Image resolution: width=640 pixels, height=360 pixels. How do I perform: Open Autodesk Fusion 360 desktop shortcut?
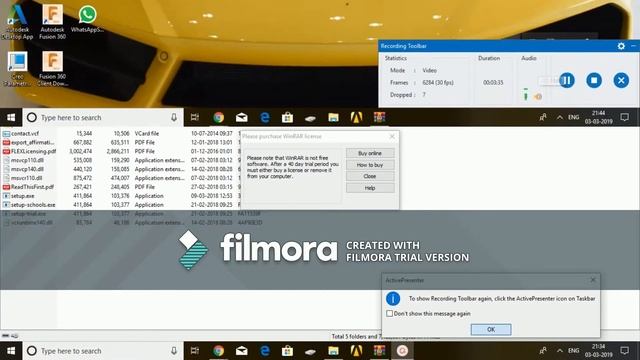(52, 22)
